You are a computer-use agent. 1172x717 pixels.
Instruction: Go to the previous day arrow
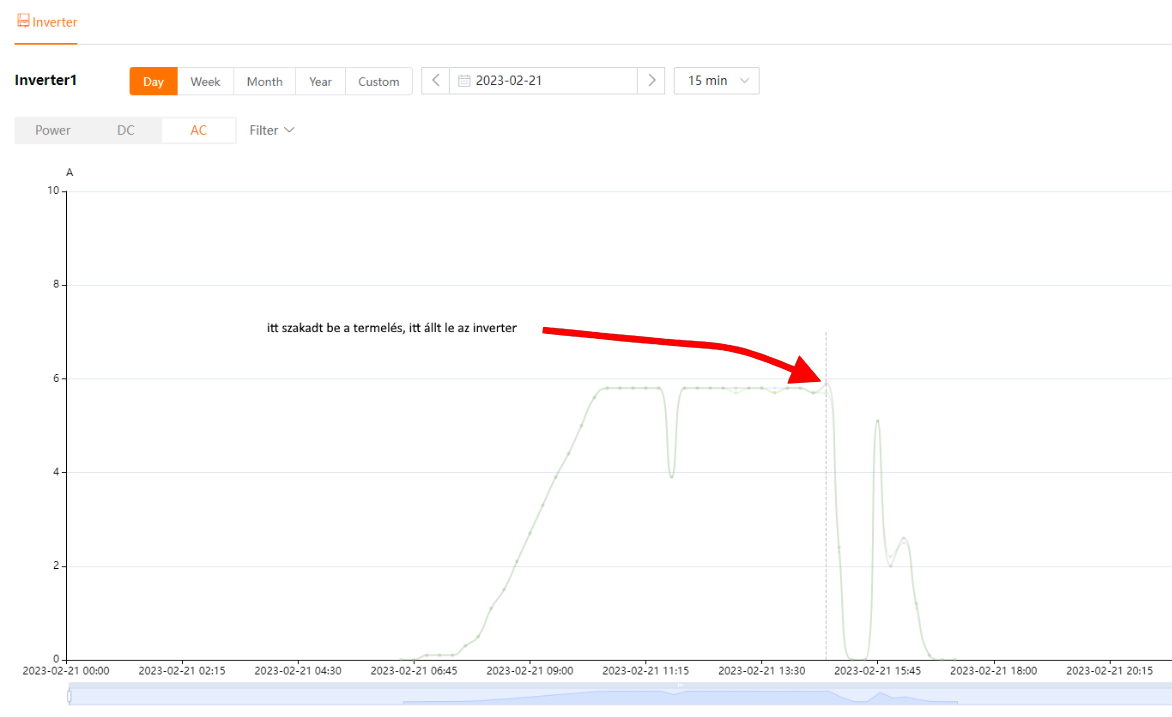coord(435,81)
